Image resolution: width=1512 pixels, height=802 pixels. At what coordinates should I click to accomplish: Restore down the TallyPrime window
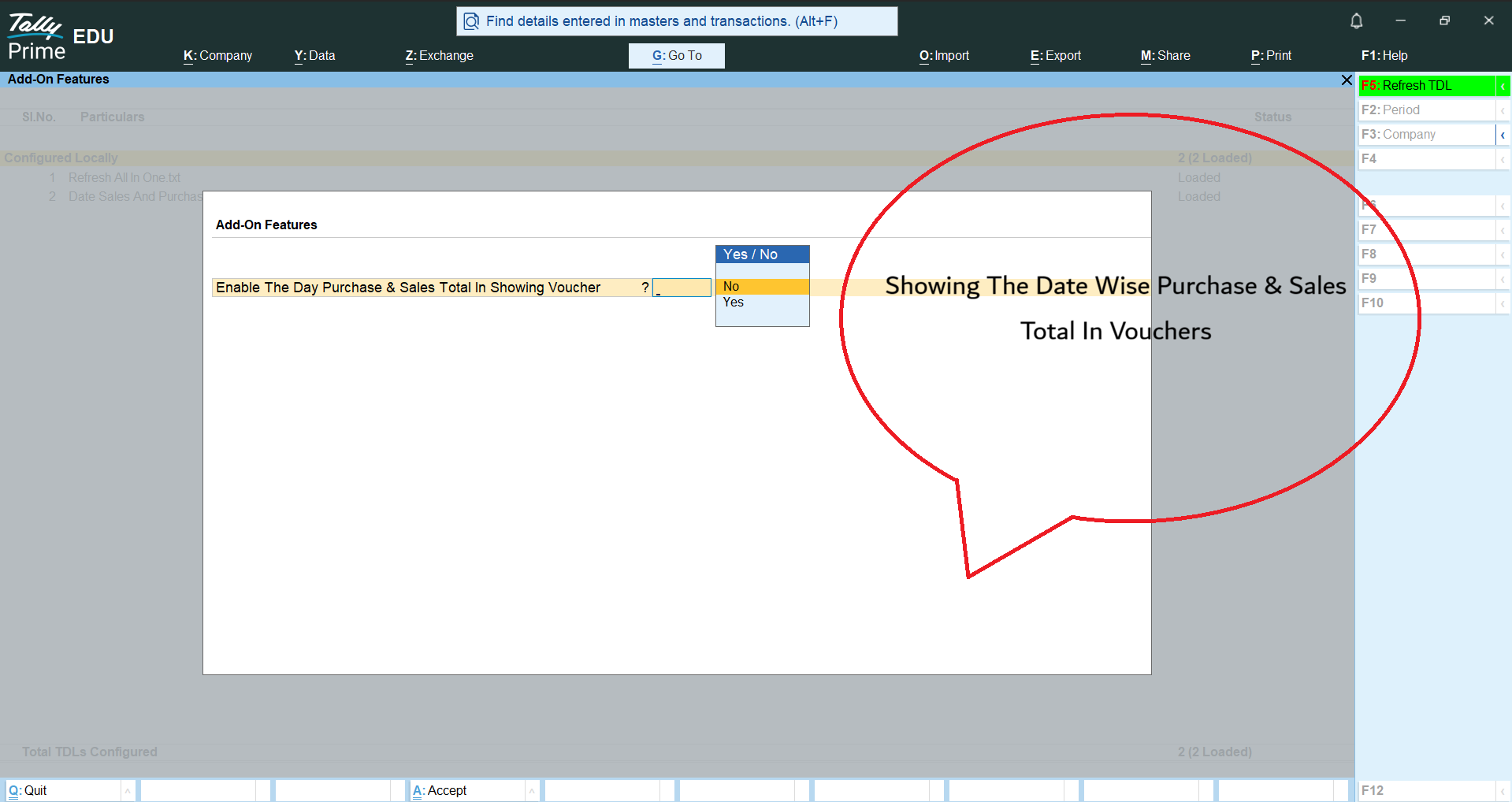(x=1444, y=20)
